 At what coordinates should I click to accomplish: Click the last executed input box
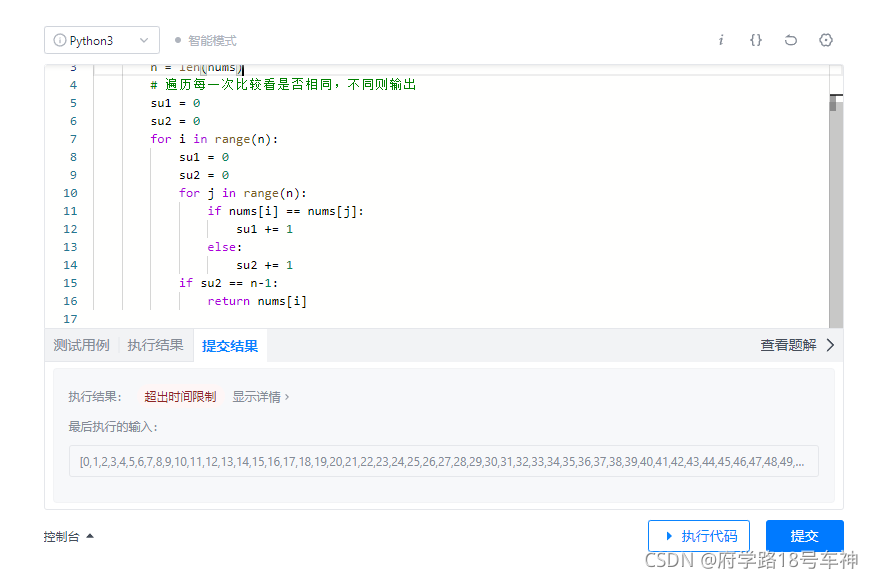pos(444,461)
